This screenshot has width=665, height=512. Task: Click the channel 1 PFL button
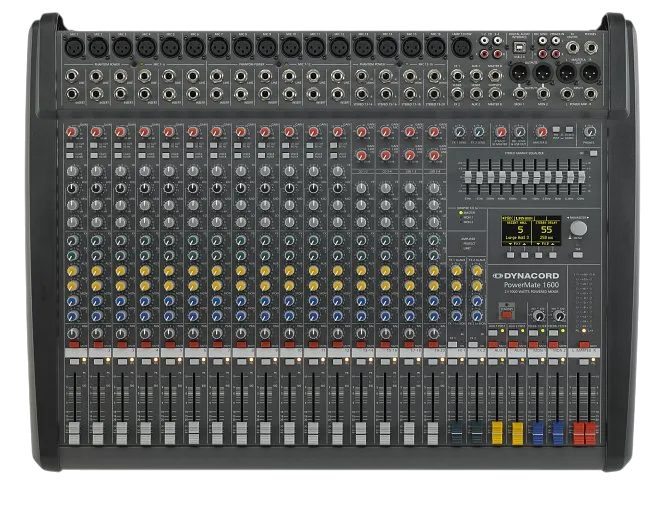[74, 362]
